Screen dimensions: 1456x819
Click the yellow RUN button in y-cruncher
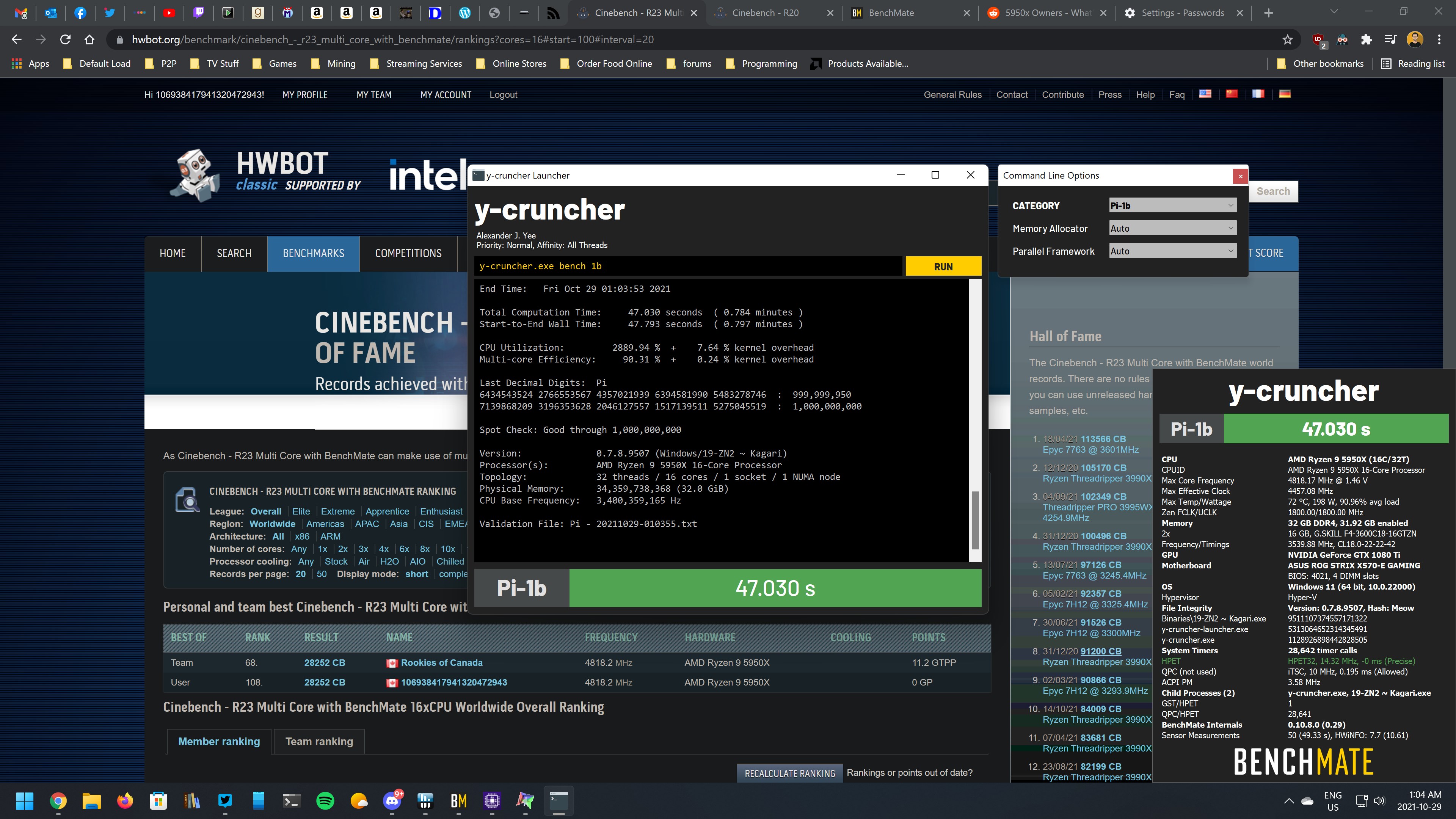(x=943, y=266)
